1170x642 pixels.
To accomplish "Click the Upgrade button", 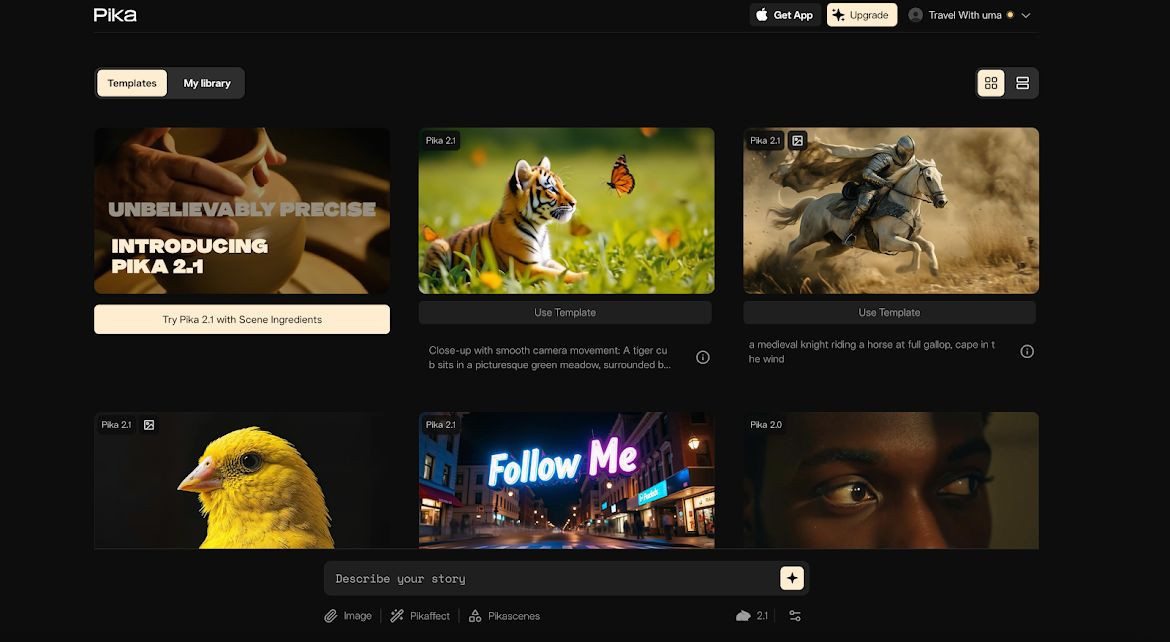I will point(861,15).
